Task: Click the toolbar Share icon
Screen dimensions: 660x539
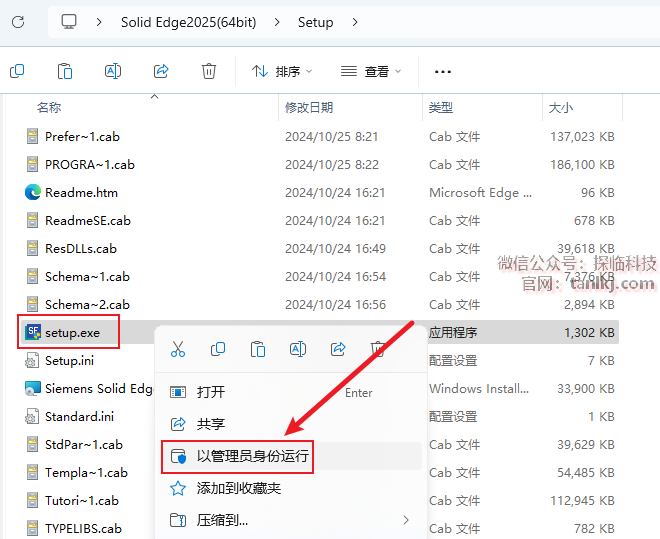Action: 161,71
